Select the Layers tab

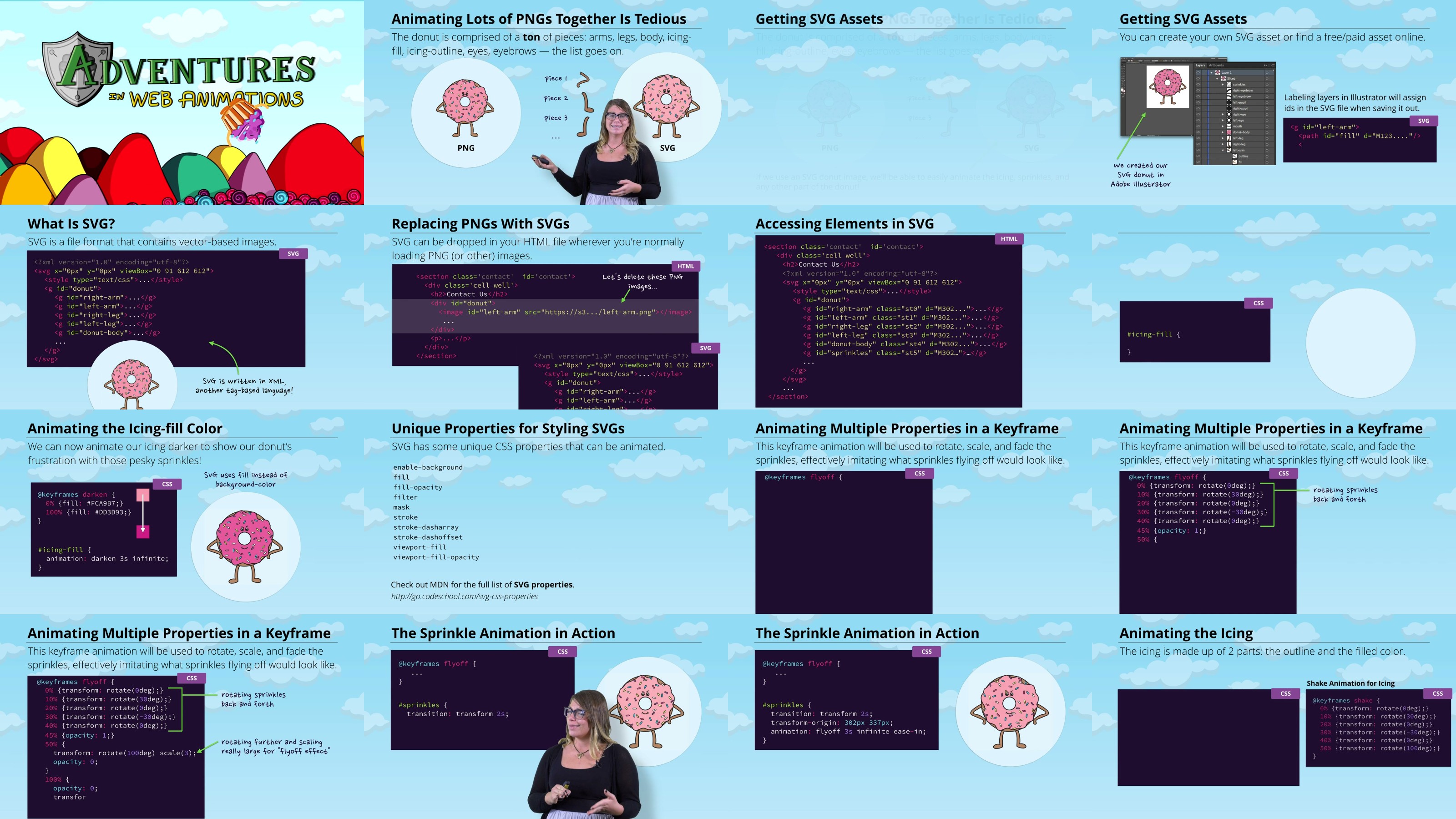coord(1201,66)
